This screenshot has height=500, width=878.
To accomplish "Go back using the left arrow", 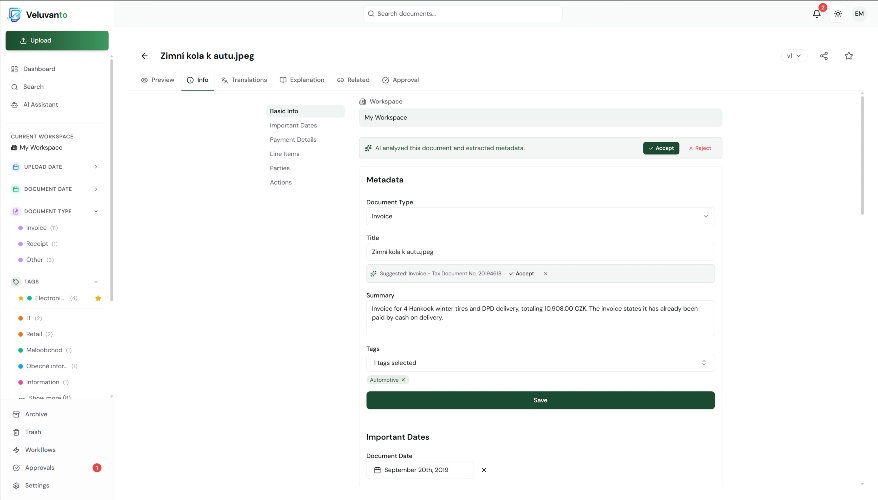I will 144,56.
